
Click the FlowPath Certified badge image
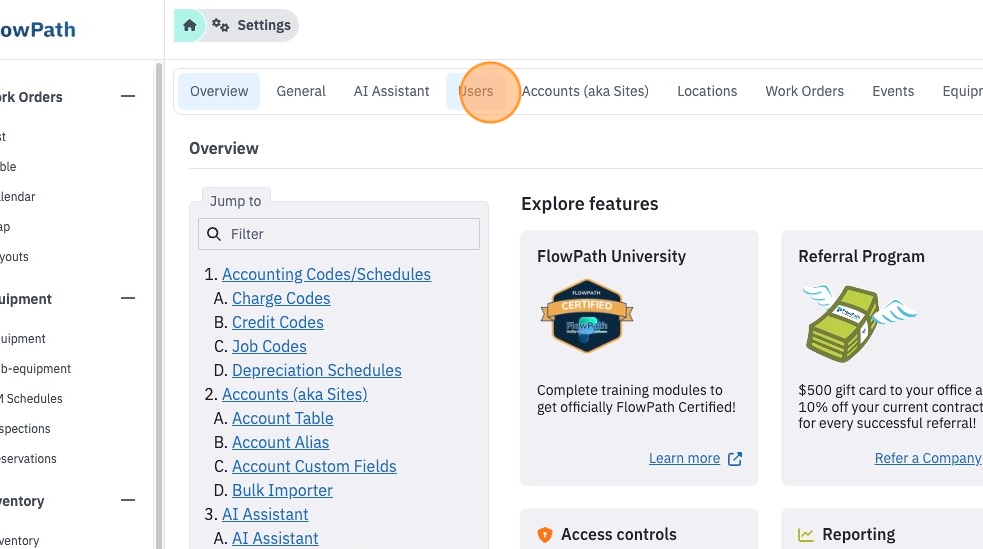(587, 315)
